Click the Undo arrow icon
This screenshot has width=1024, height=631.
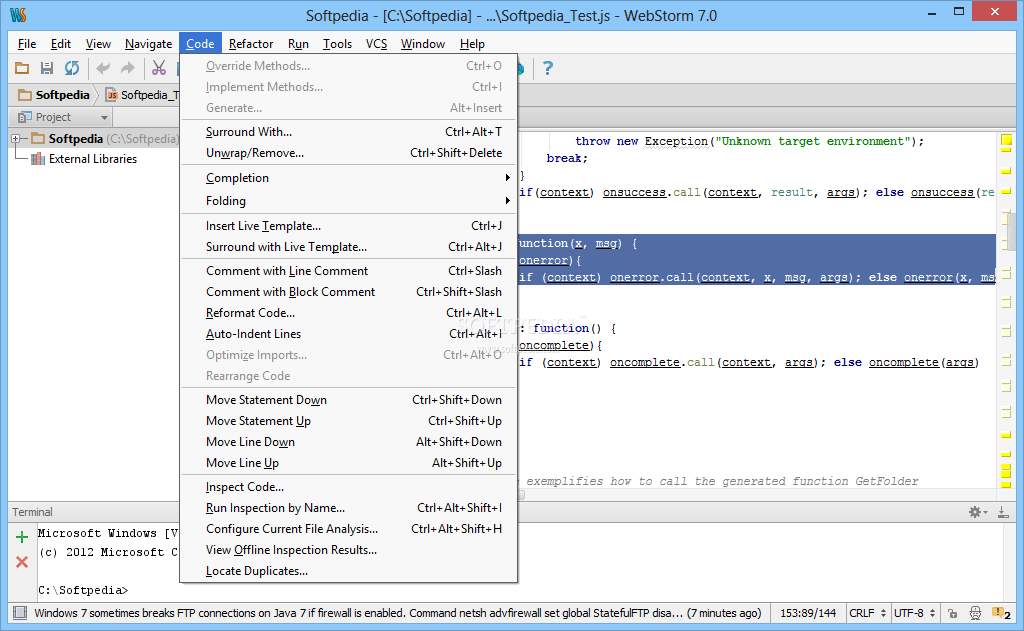tap(103, 68)
